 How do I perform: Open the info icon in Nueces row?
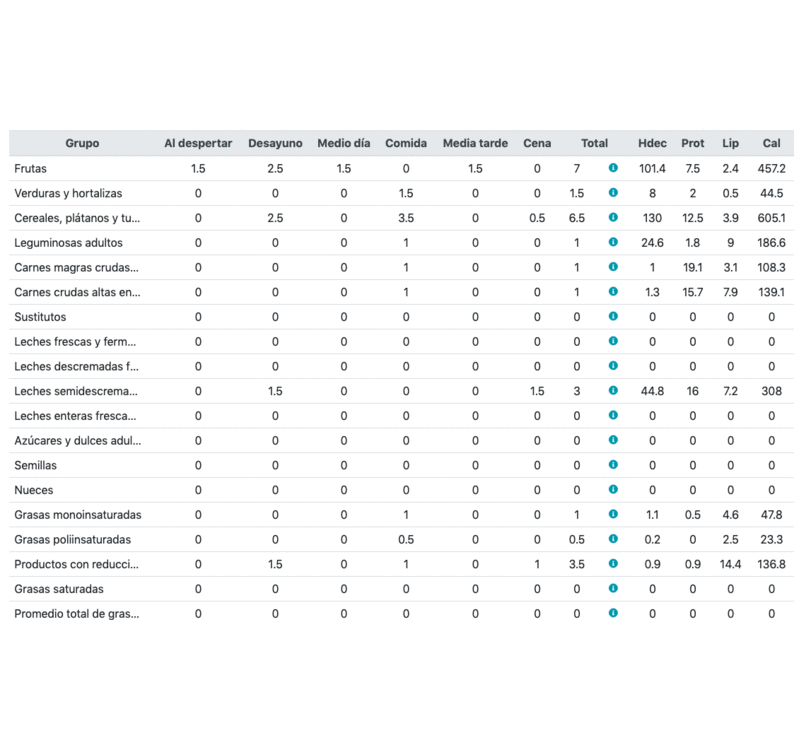point(613,489)
